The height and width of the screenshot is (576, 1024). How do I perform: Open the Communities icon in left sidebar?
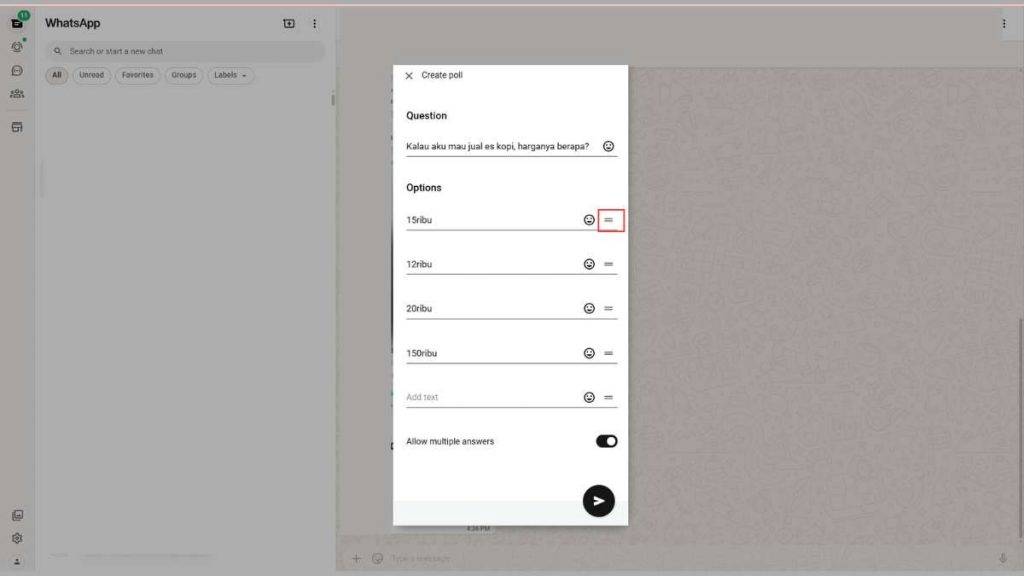[x=17, y=94]
